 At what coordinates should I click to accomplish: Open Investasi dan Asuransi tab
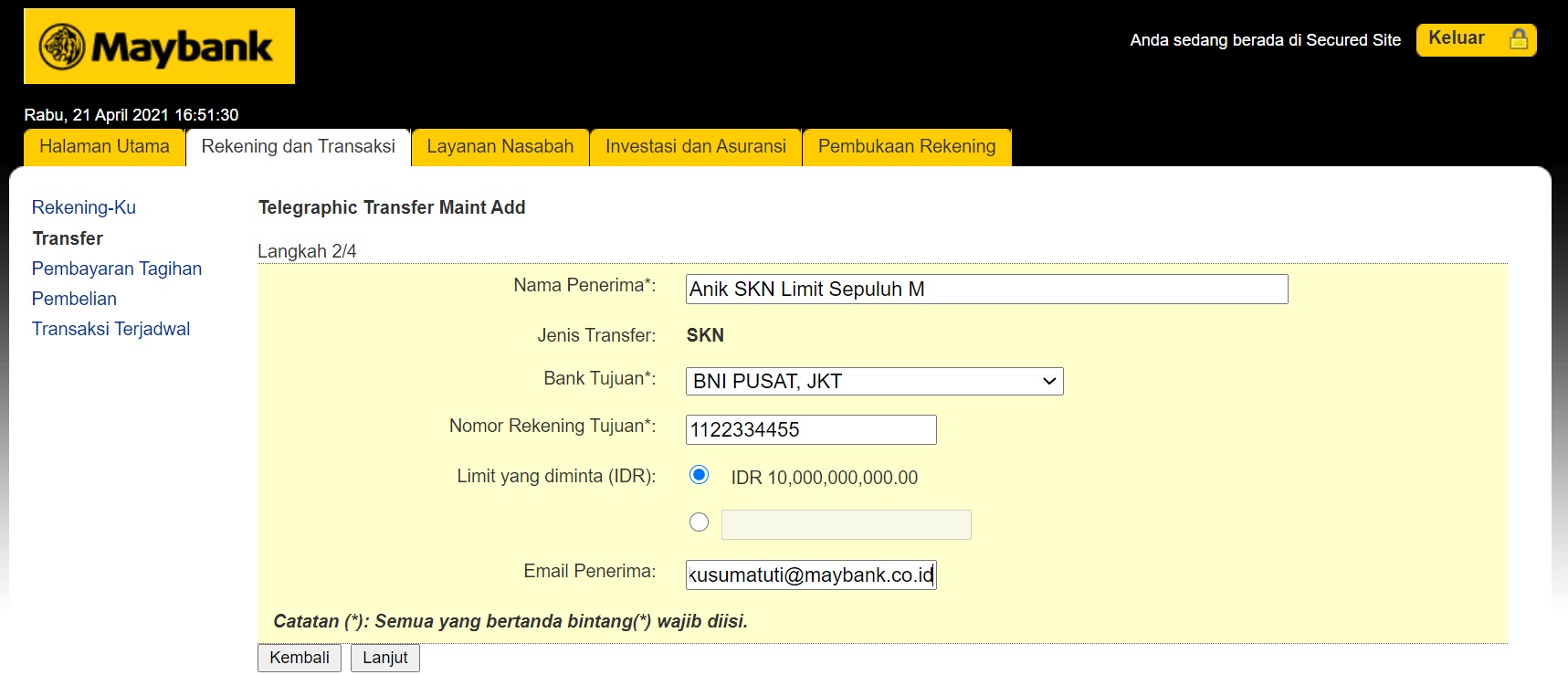pos(695,147)
